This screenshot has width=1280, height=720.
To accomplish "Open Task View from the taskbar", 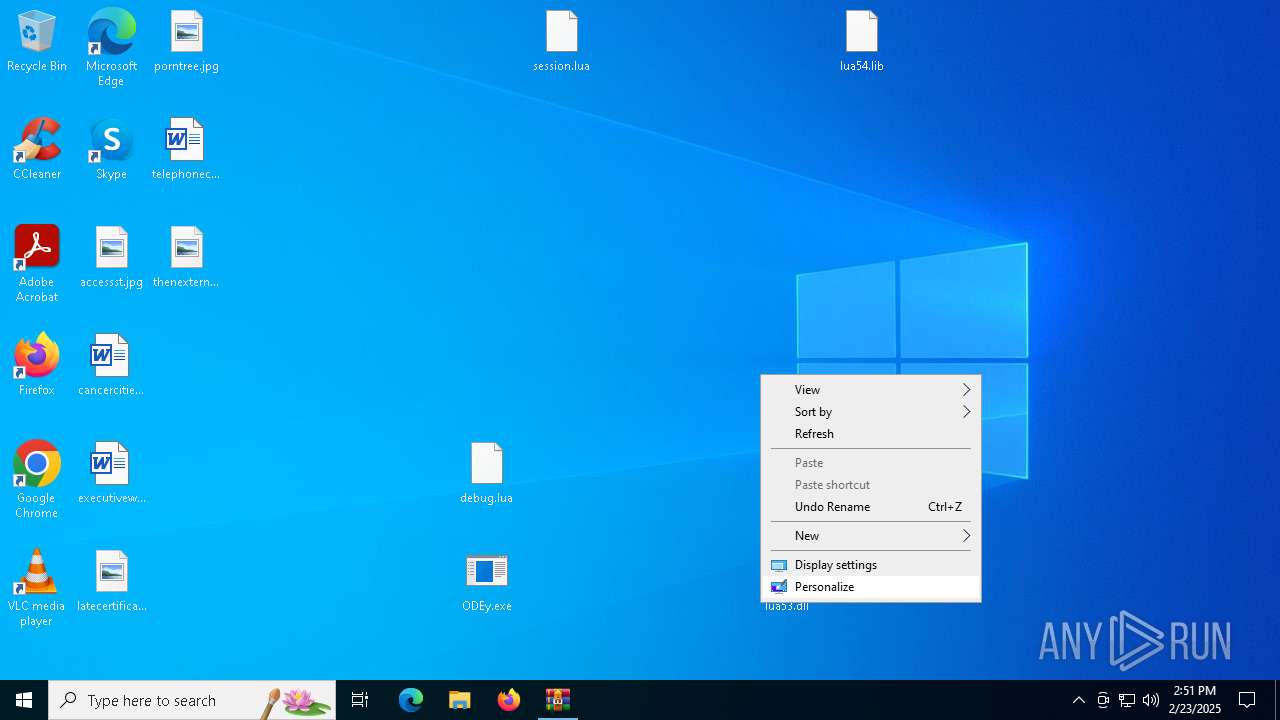I will click(360, 700).
